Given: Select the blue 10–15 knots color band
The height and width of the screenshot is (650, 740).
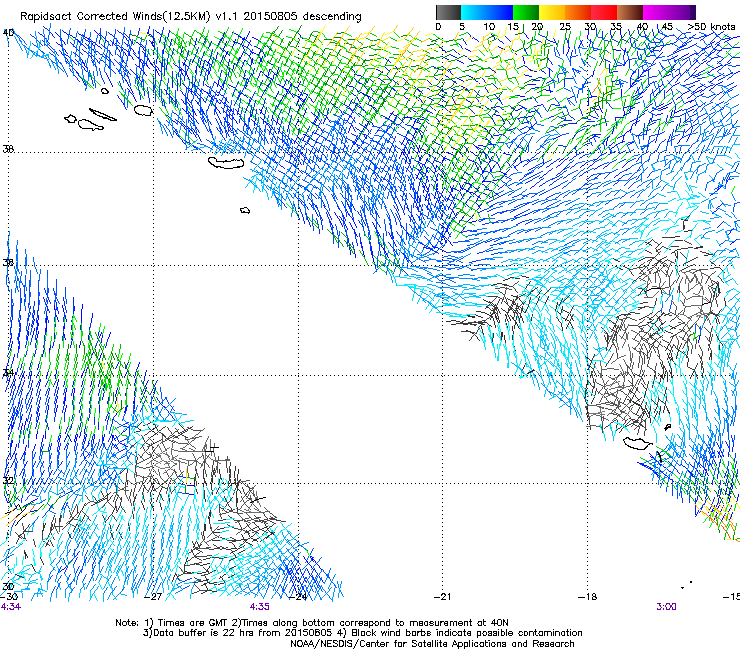Looking at the screenshot, I should point(500,12).
